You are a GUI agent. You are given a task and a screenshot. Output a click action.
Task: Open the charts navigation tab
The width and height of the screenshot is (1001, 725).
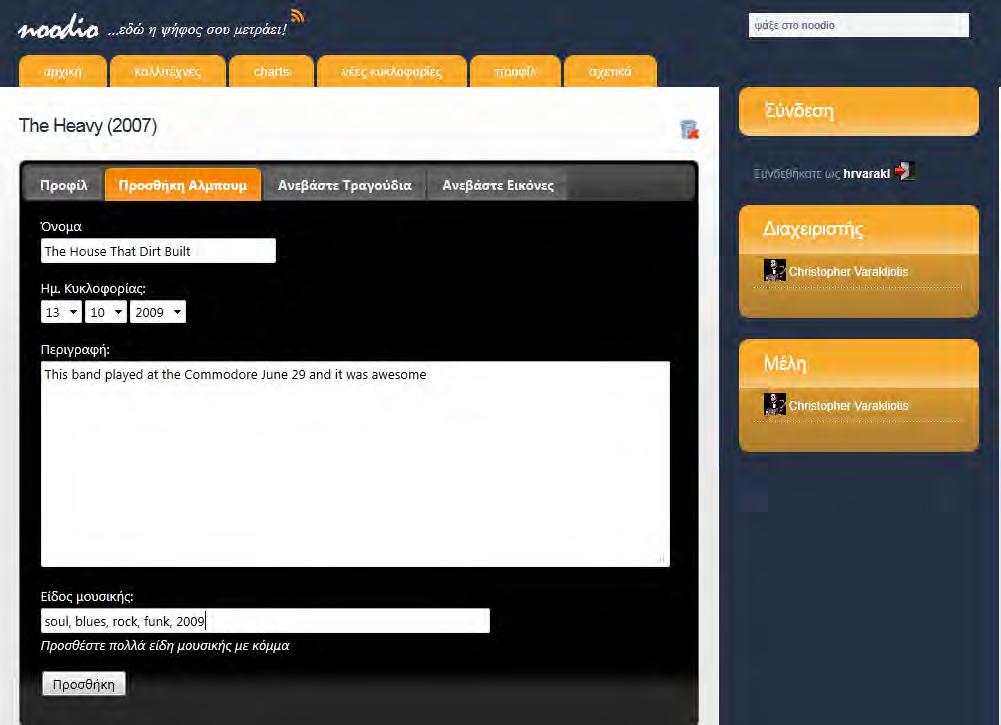click(271, 71)
